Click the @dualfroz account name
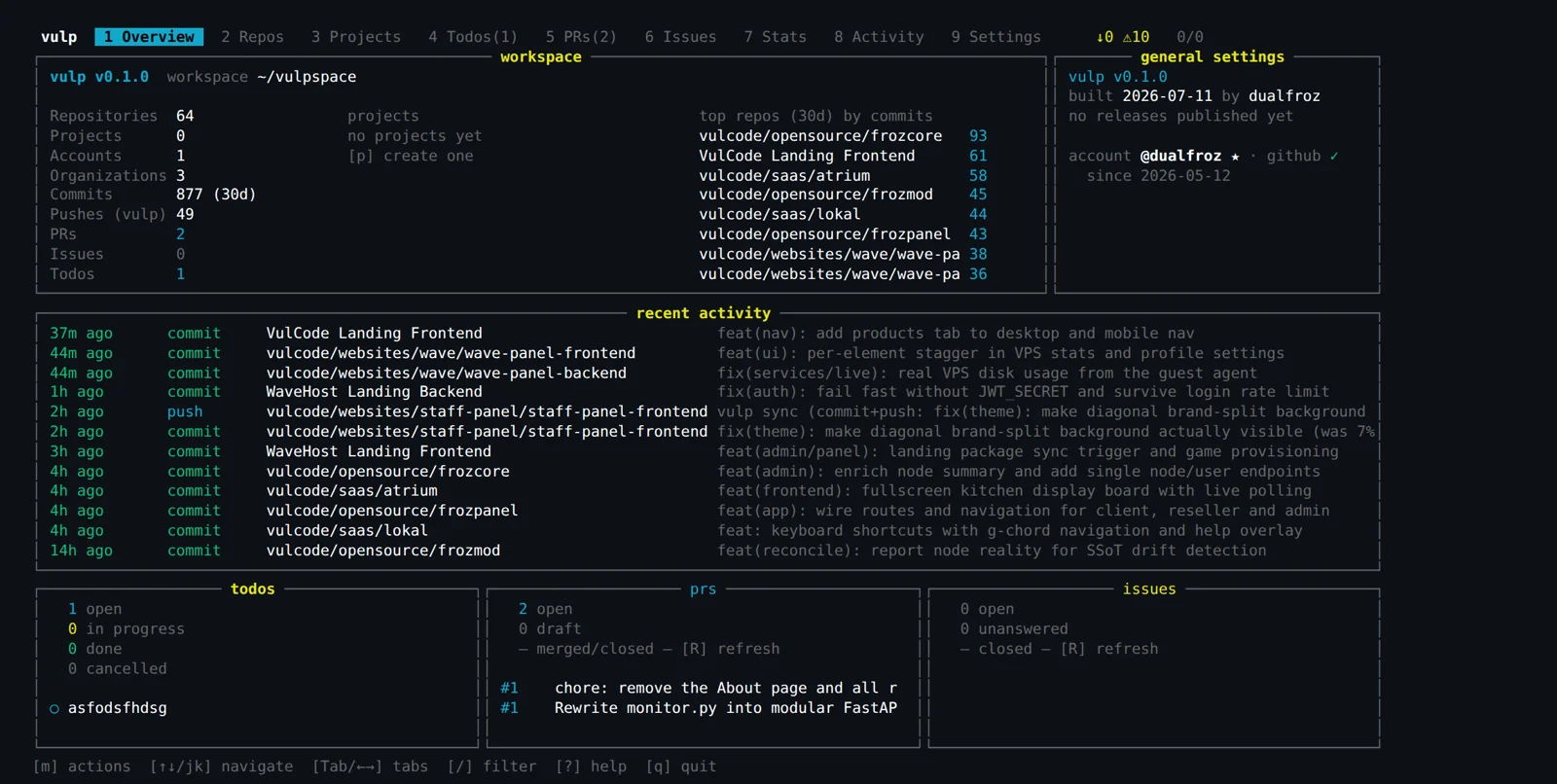 (1181, 156)
